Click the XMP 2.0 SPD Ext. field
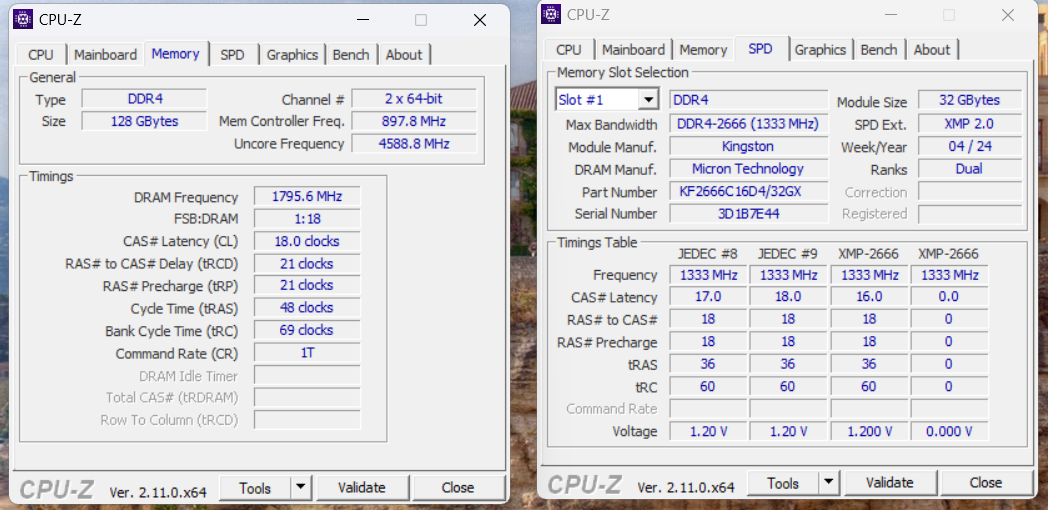 [x=970, y=124]
